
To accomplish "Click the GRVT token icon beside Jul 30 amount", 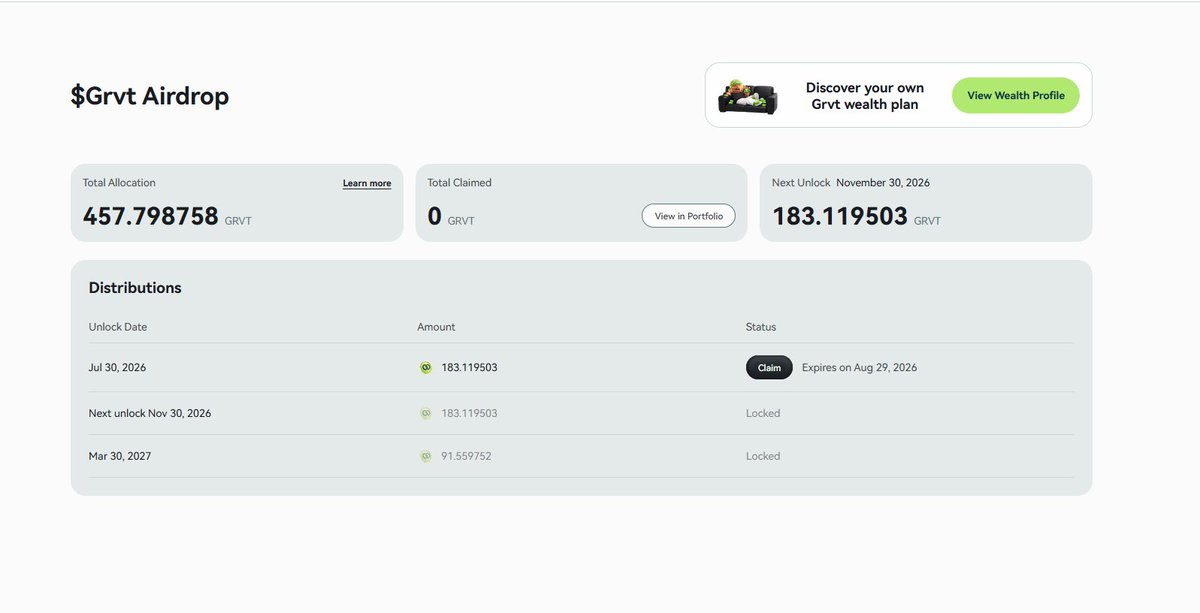I will (426, 368).
